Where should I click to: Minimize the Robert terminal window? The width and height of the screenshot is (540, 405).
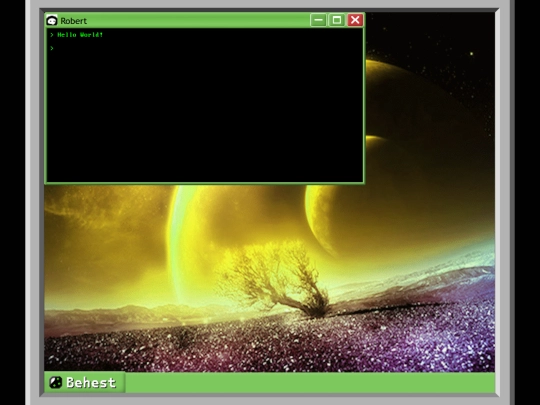(x=318, y=20)
